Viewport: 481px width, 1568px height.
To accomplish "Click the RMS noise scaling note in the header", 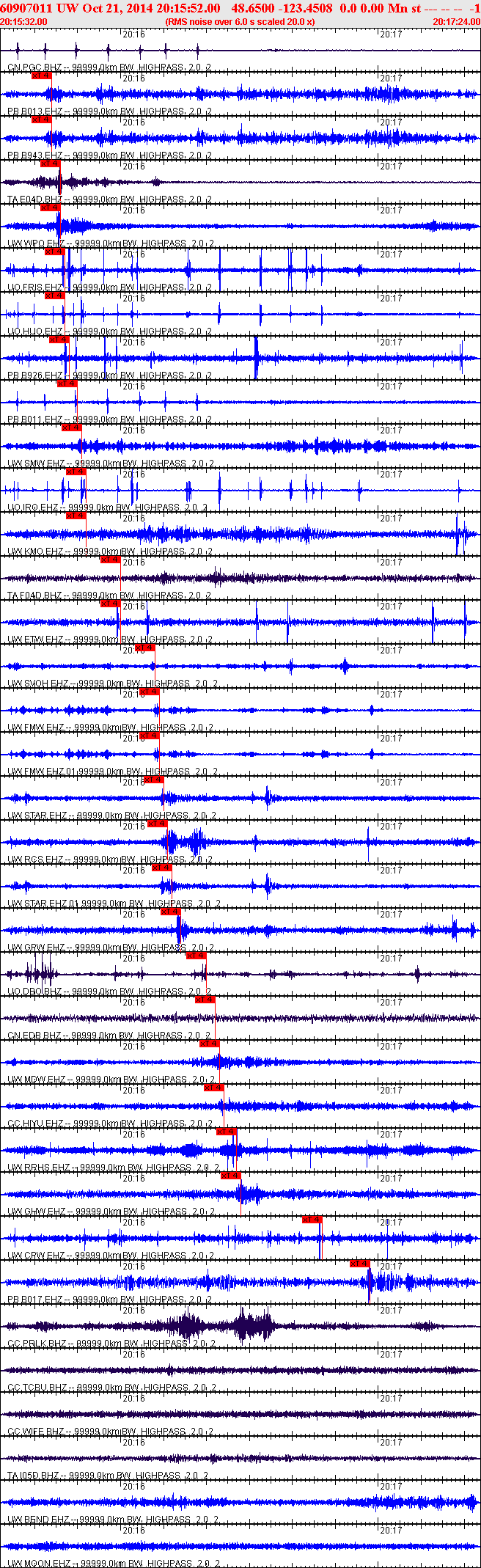I will pyautogui.click(x=240, y=22).
